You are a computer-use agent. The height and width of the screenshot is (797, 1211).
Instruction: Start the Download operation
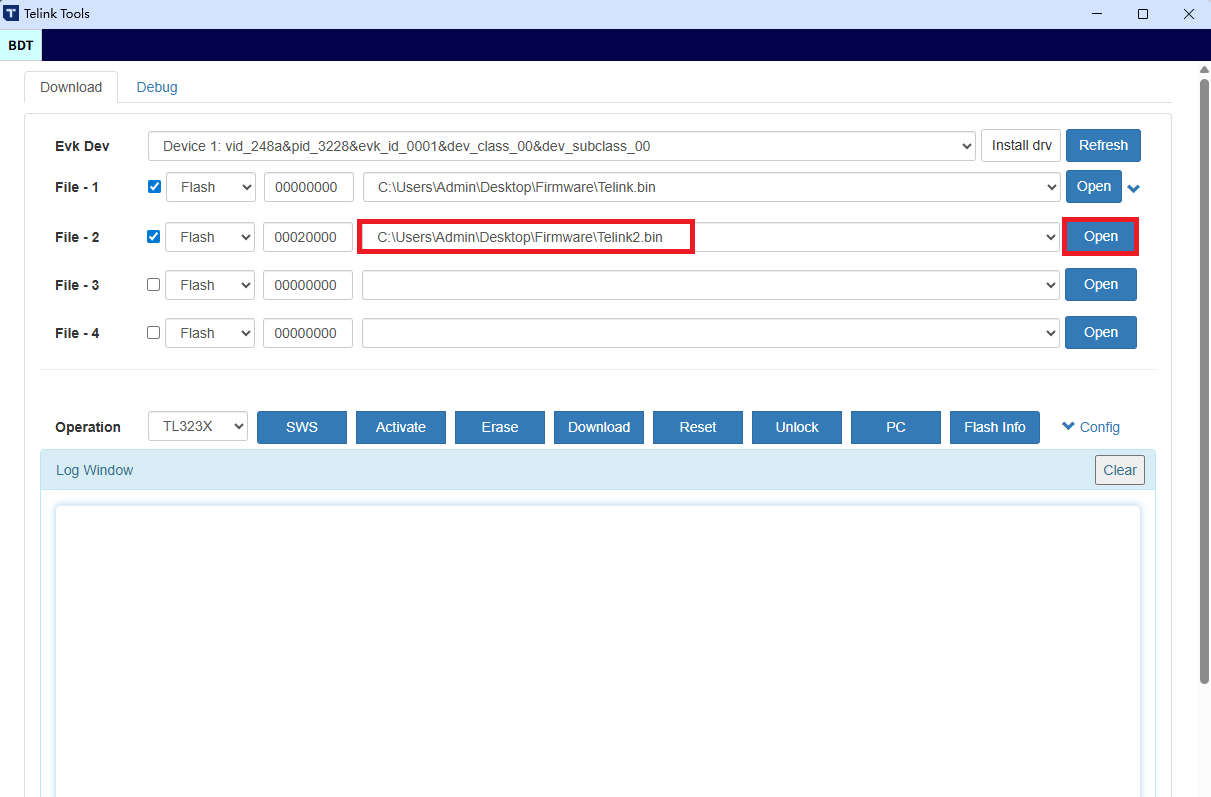pyautogui.click(x=598, y=427)
